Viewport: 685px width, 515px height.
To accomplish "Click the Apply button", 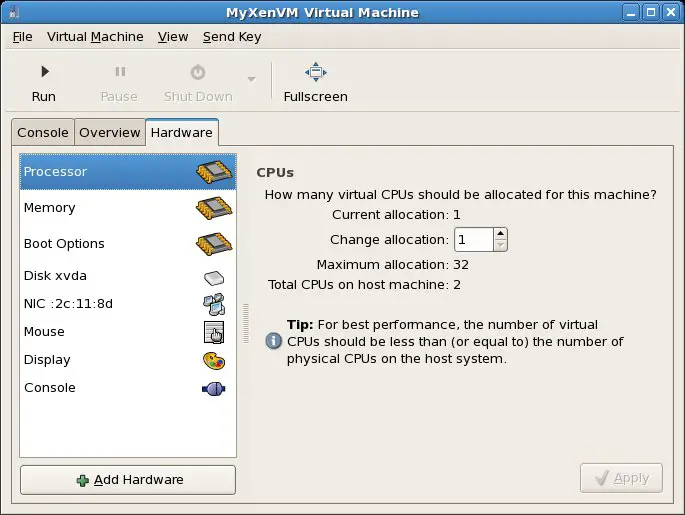I will tap(621, 478).
